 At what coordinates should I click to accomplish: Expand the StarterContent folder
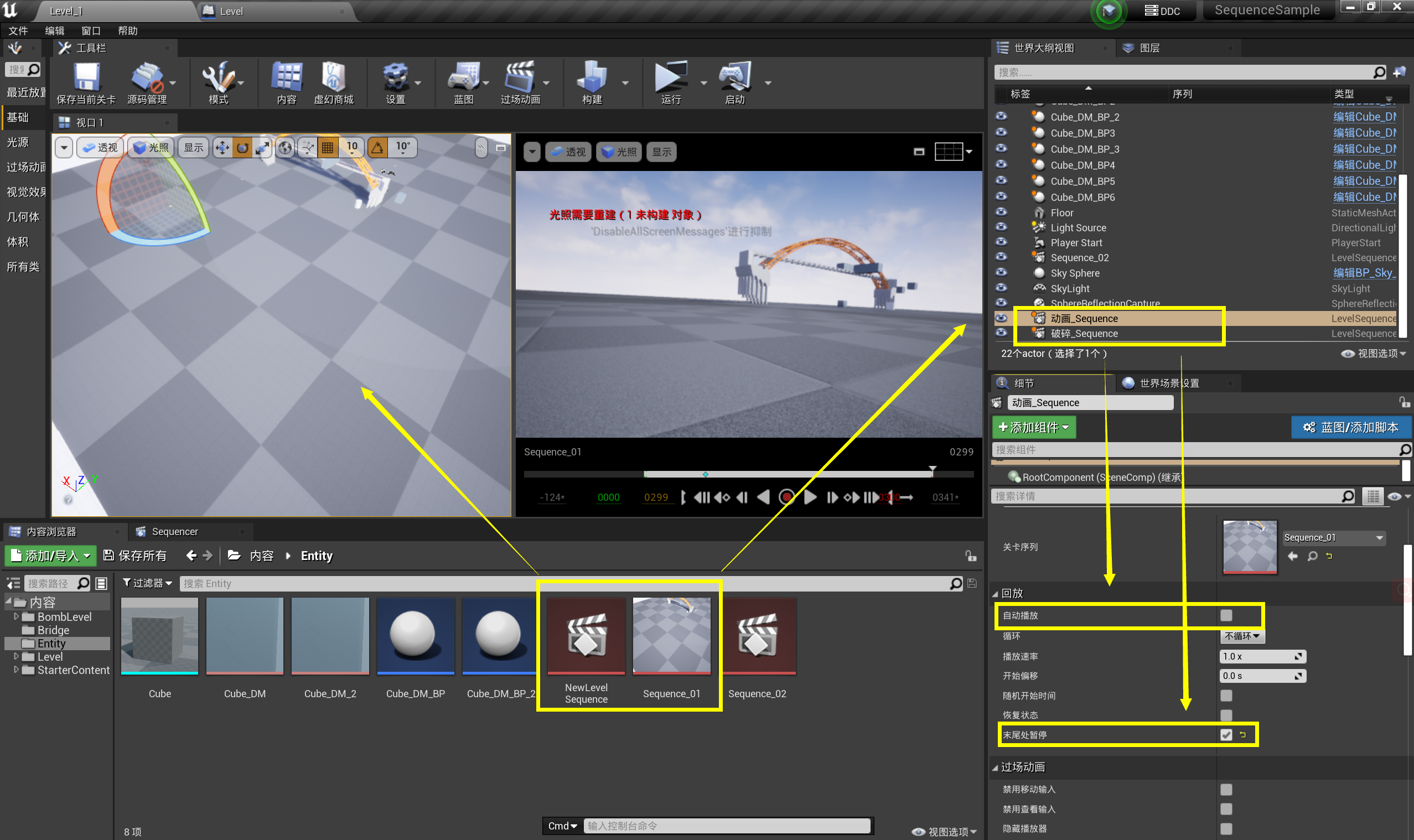(x=16, y=670)
